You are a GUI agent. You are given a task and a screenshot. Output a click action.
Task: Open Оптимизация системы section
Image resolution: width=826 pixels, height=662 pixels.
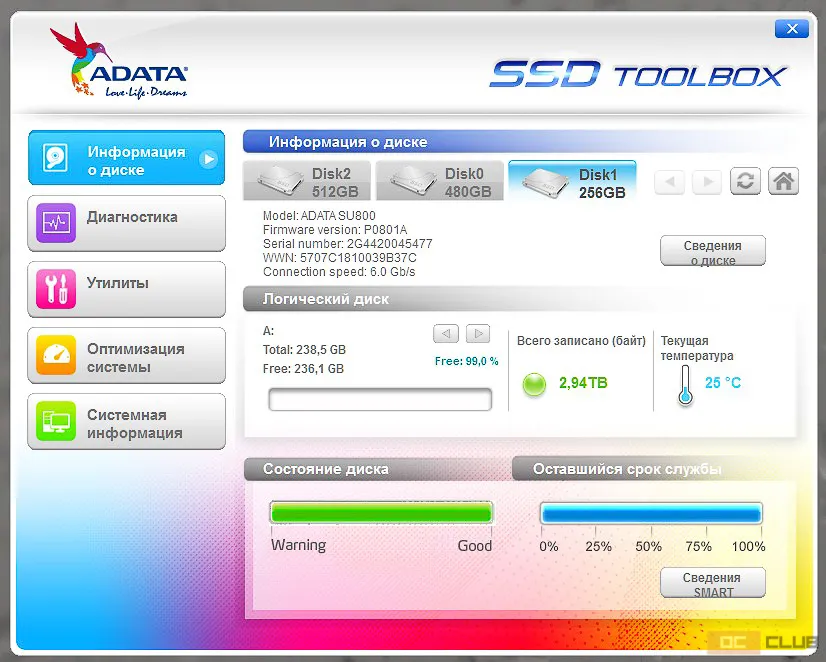click(126, 355)
